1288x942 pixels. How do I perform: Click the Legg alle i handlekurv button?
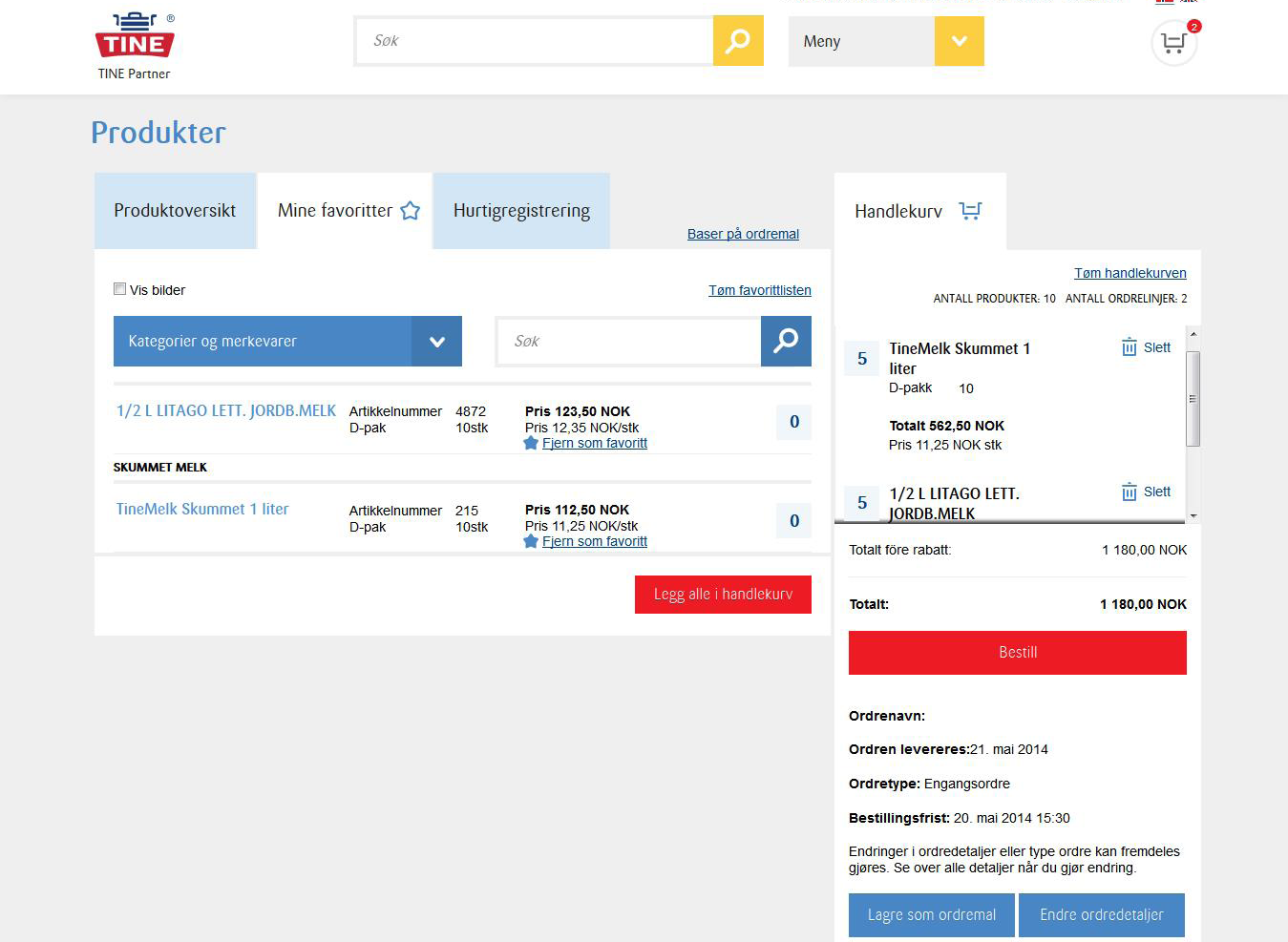click(x=723, y=594)
